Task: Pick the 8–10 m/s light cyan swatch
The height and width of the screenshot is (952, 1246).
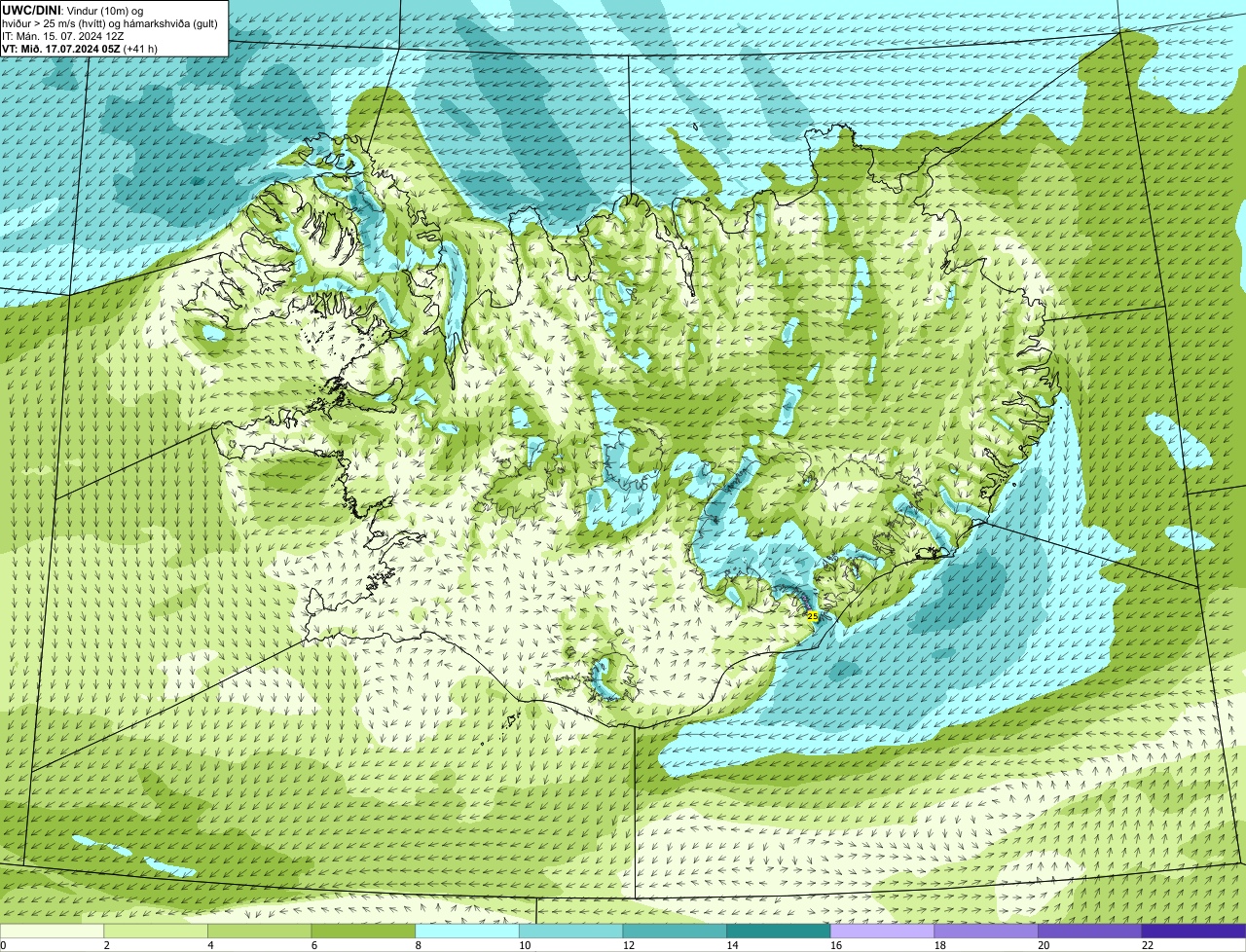Action: coord(467,931)
